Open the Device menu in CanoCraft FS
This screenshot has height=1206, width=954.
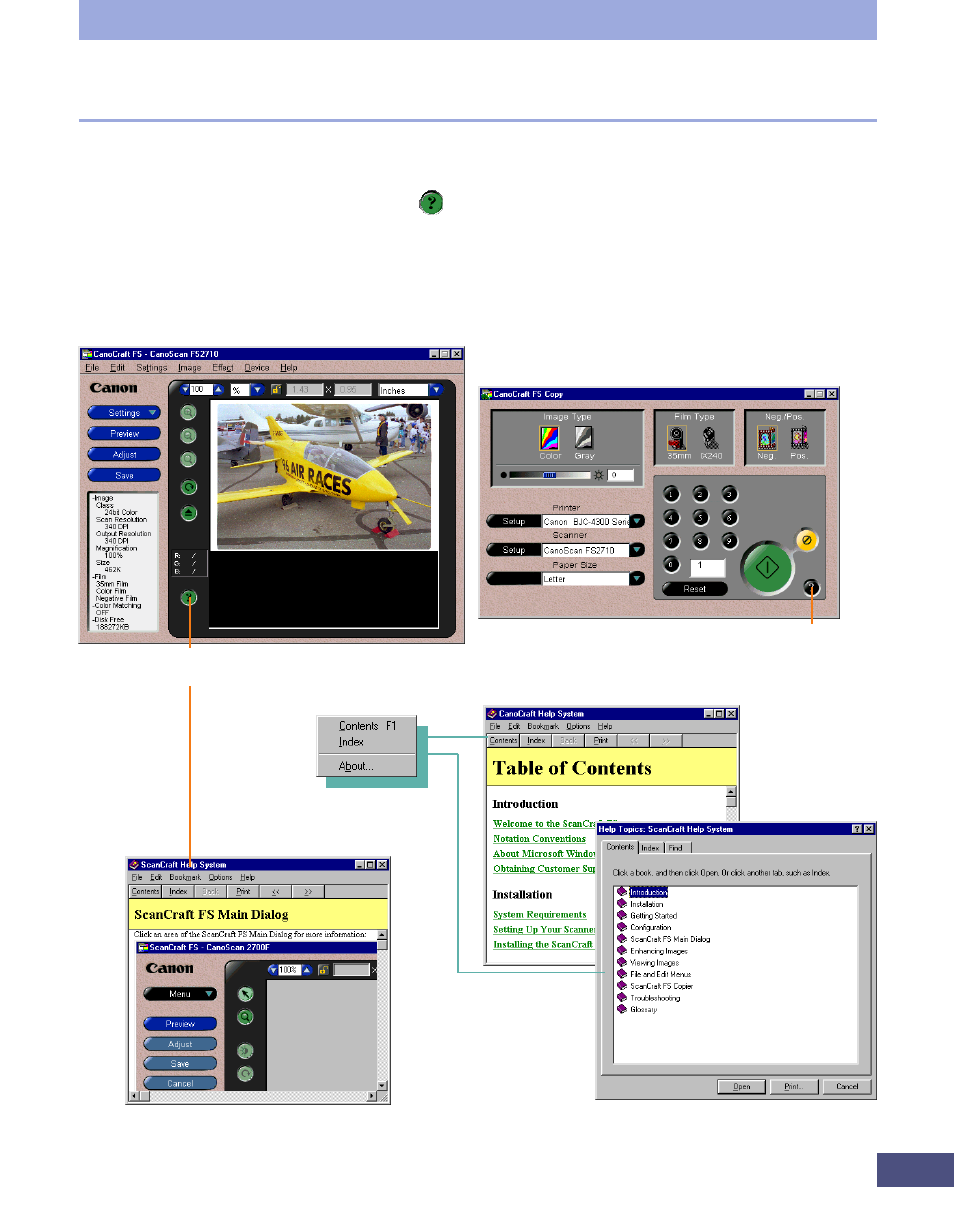click(257, 368)
